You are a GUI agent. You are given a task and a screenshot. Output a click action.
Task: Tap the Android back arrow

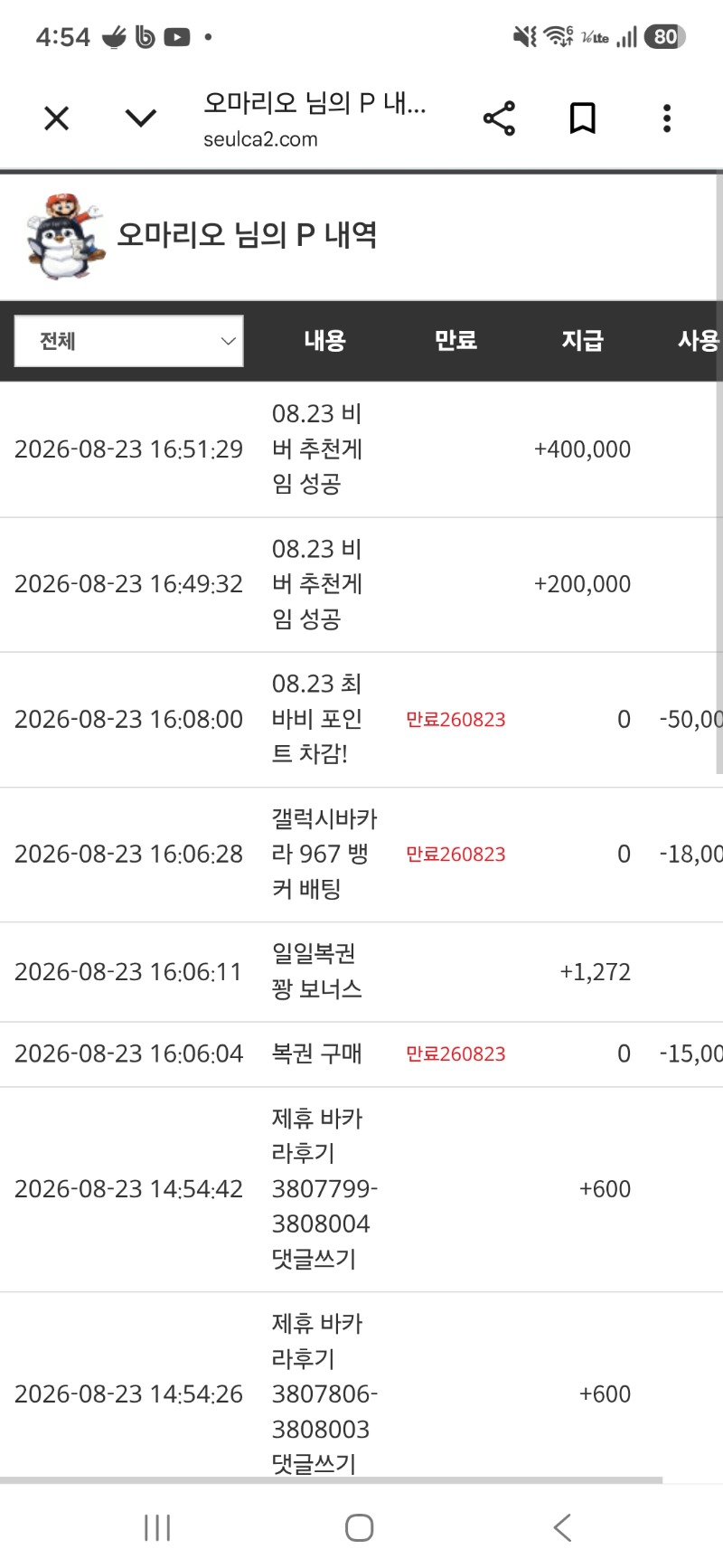562,1528
